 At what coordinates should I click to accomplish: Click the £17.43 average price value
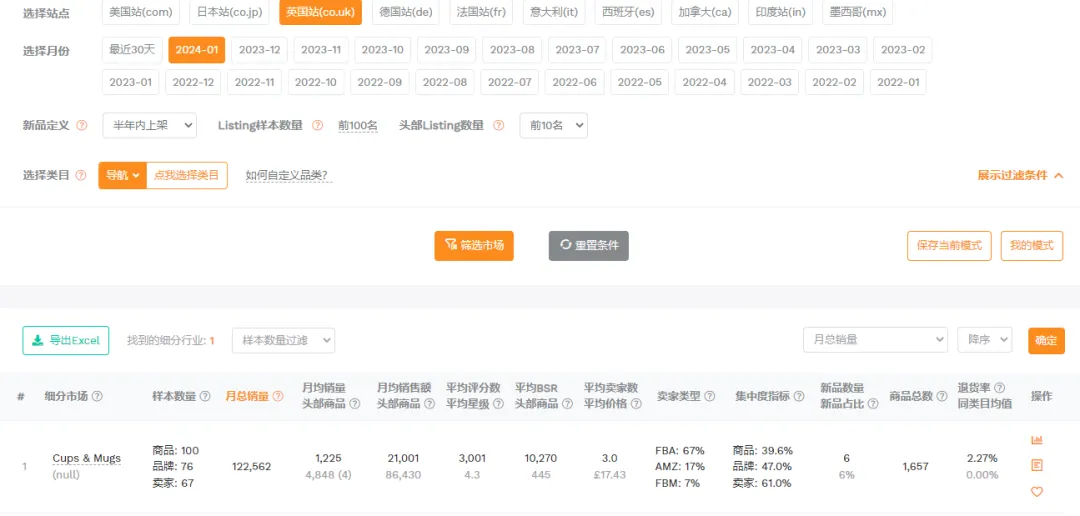610,475
